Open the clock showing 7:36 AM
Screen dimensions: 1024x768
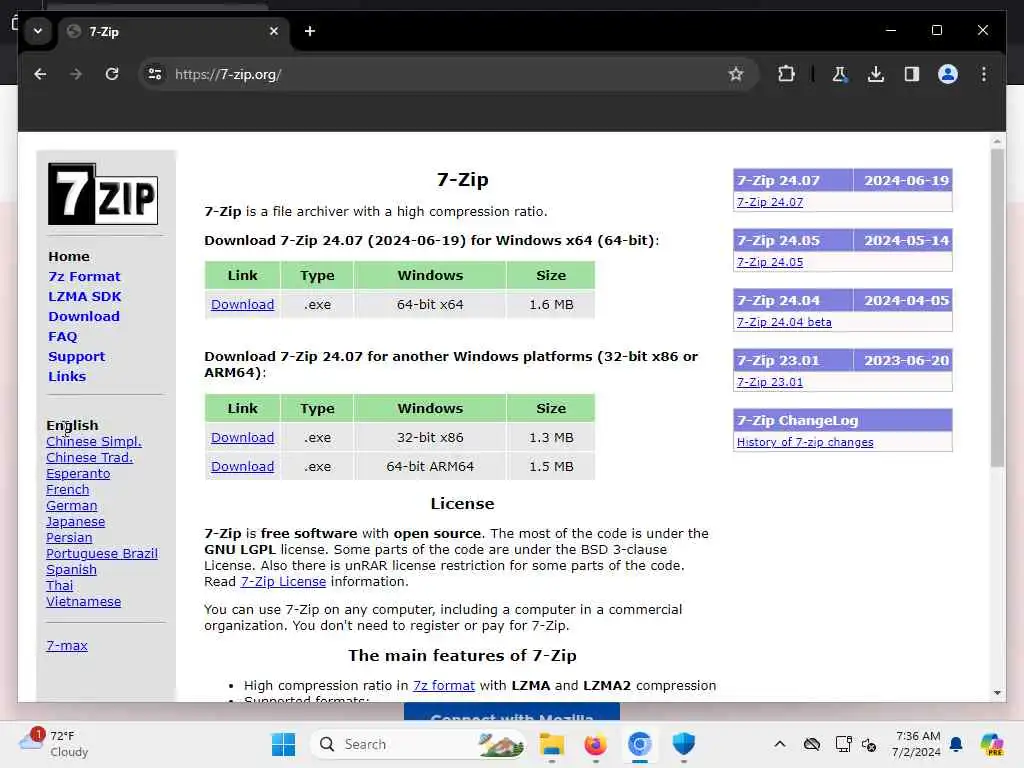tap(917, 744)
